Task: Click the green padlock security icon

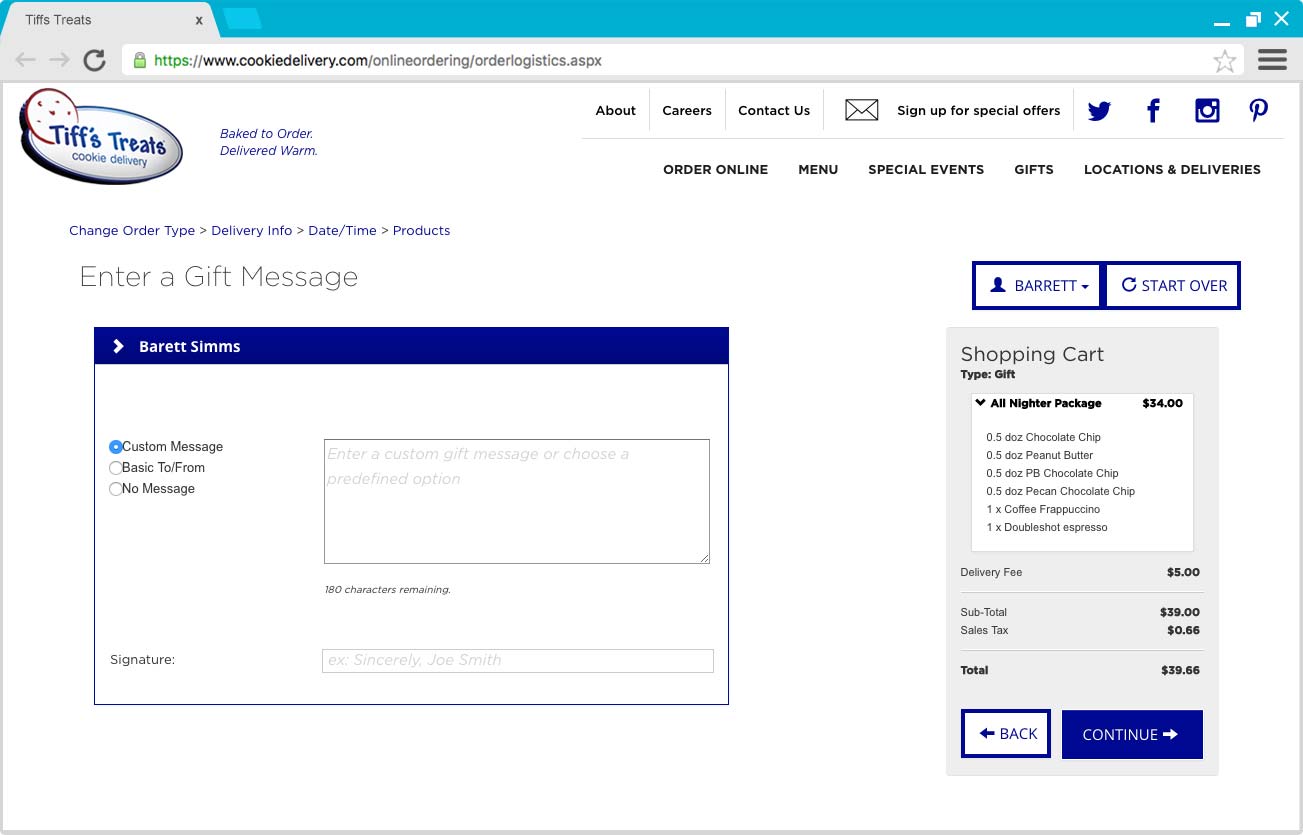Action: click(139, 60)
